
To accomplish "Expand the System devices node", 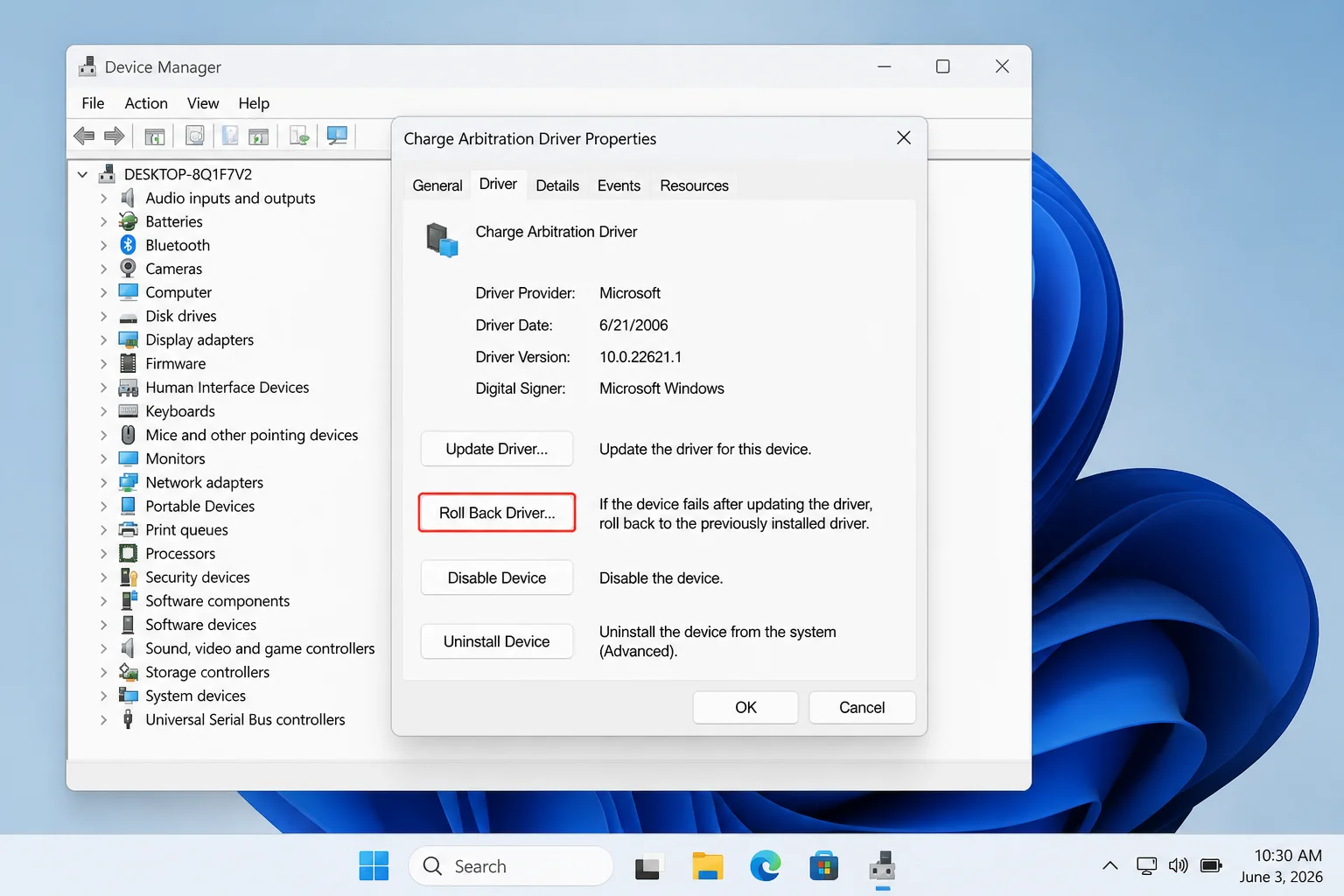I will click(103, 696).
